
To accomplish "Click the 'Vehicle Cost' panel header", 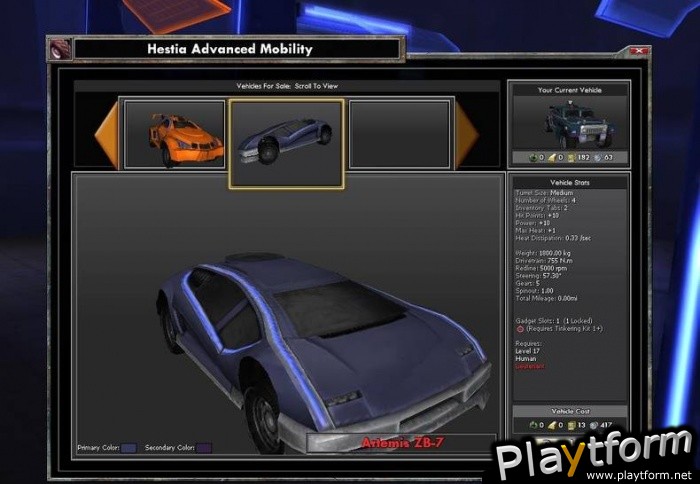I will point(570,411).
